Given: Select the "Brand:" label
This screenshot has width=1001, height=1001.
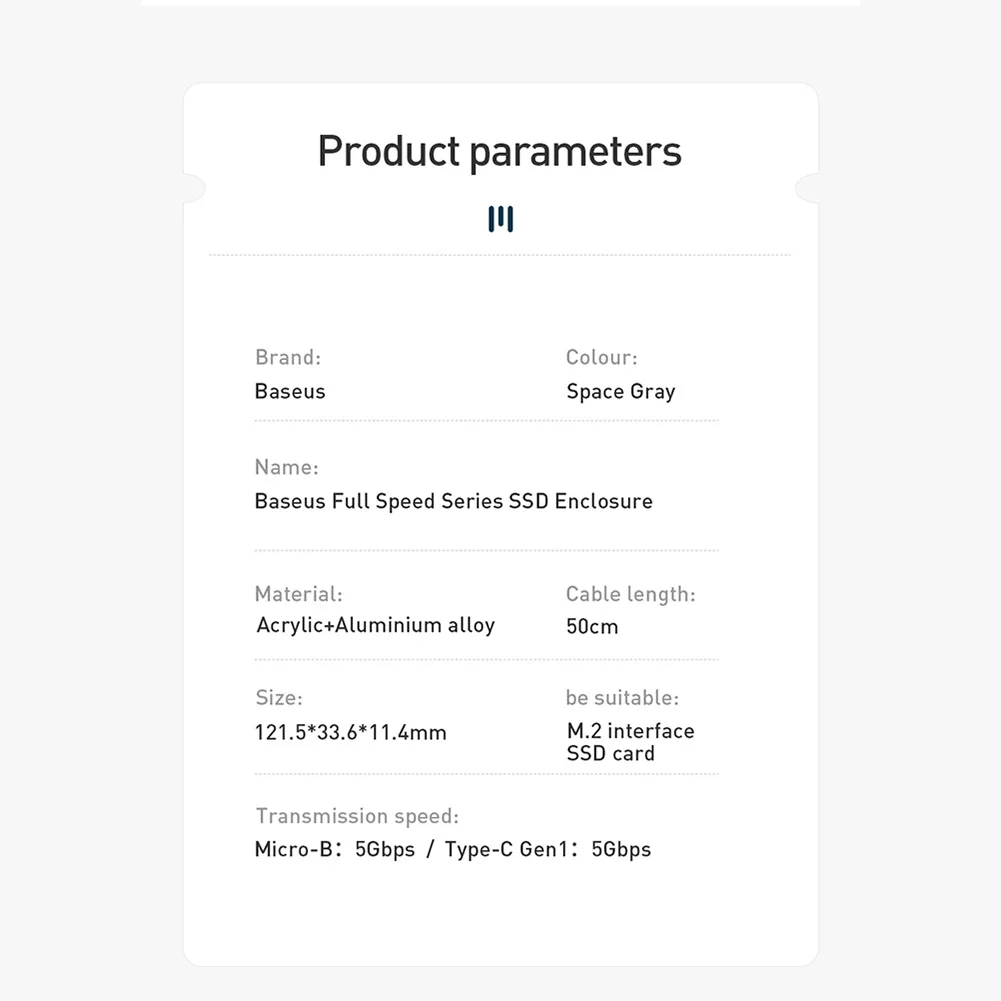Looking at the screenshot, I should (x=288, y=357).
